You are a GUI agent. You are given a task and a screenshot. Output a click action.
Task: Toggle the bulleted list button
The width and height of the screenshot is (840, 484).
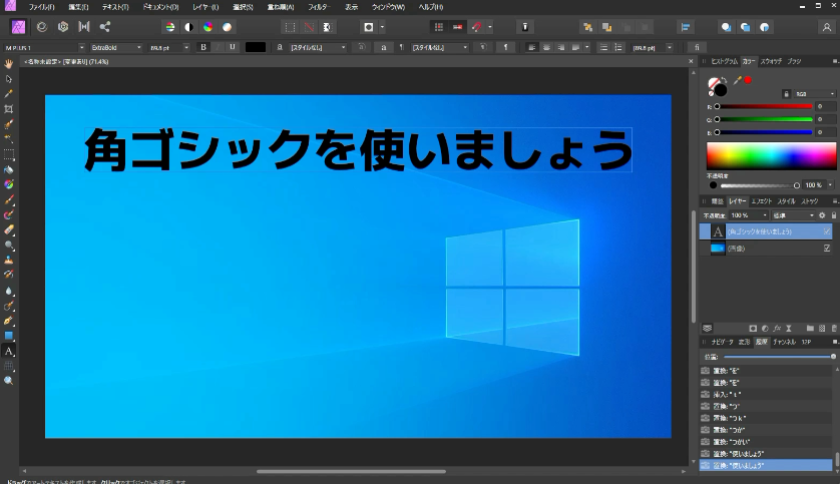(x=604, y=47)
